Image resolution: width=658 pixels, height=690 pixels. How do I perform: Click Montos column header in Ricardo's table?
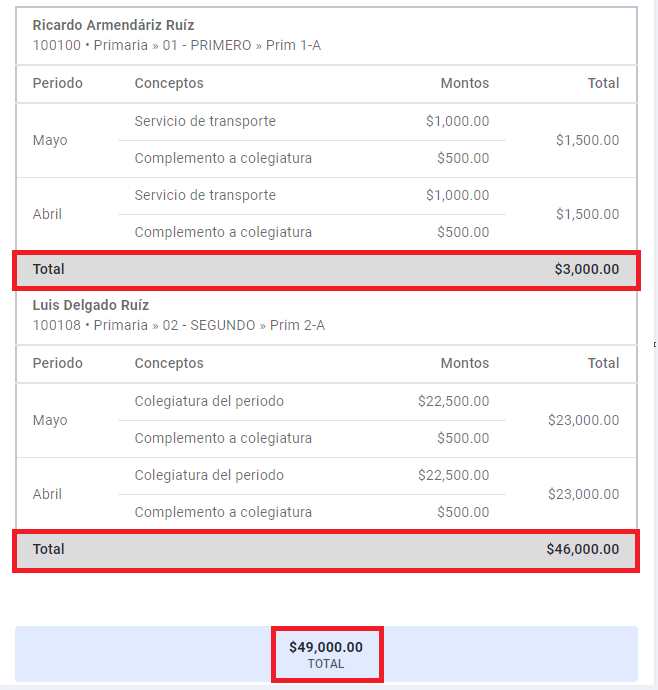pyautogui.click(x=465, y=83)
